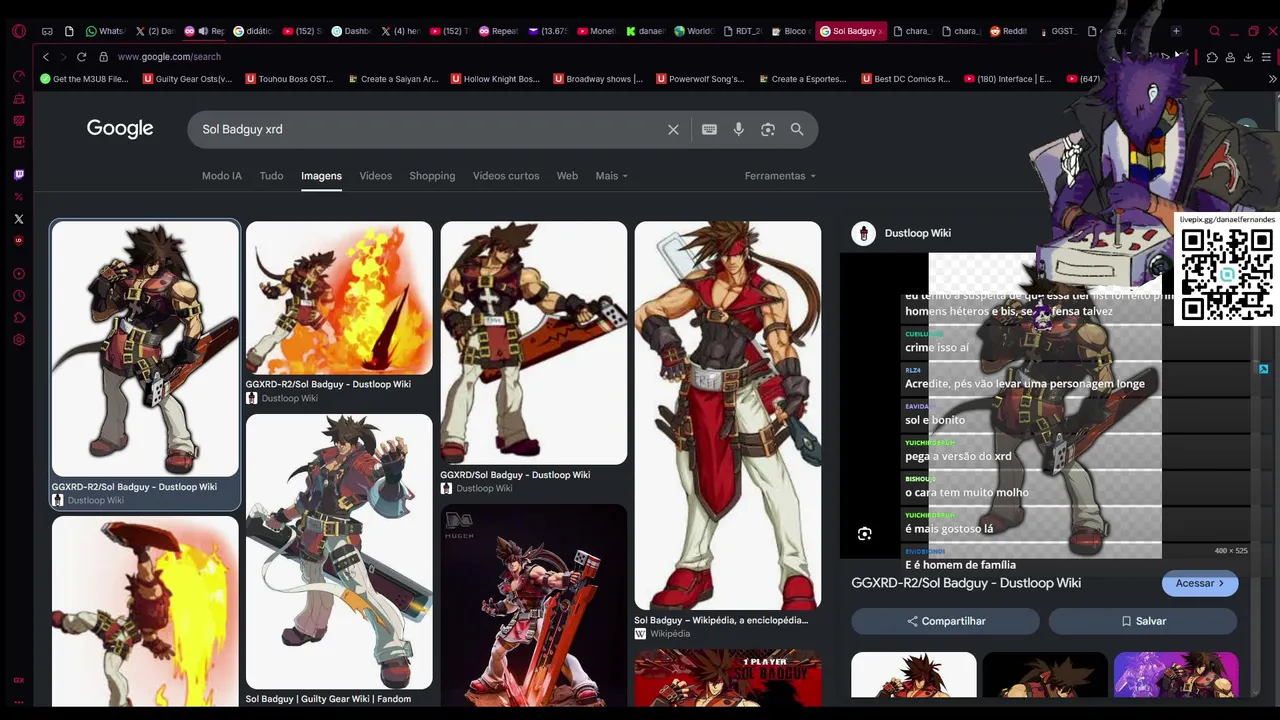Open X (Twitter) panel in the sidebar
The image size is (1280, 720).
(x=18, y=219)
